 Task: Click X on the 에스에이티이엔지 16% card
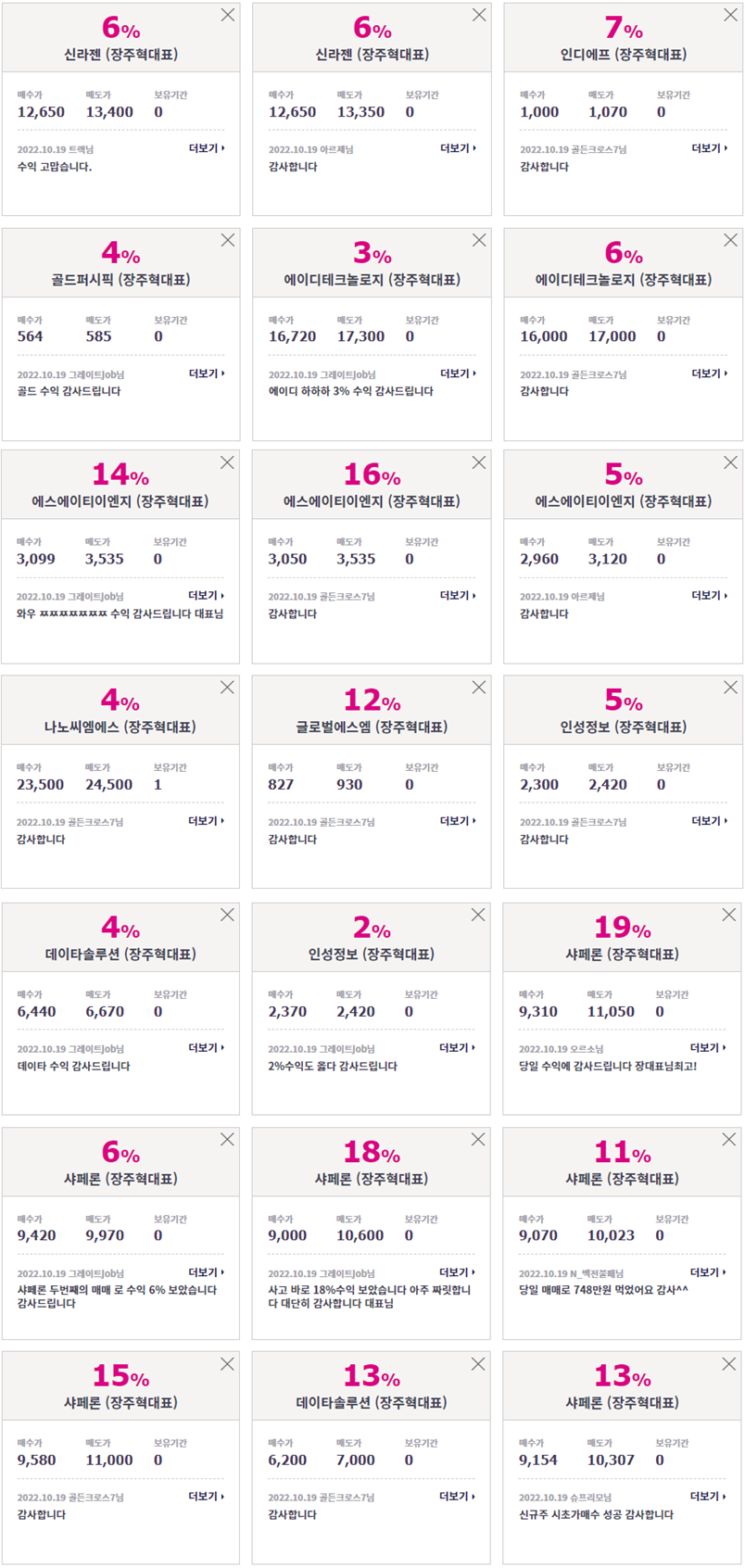coord(479,462)
